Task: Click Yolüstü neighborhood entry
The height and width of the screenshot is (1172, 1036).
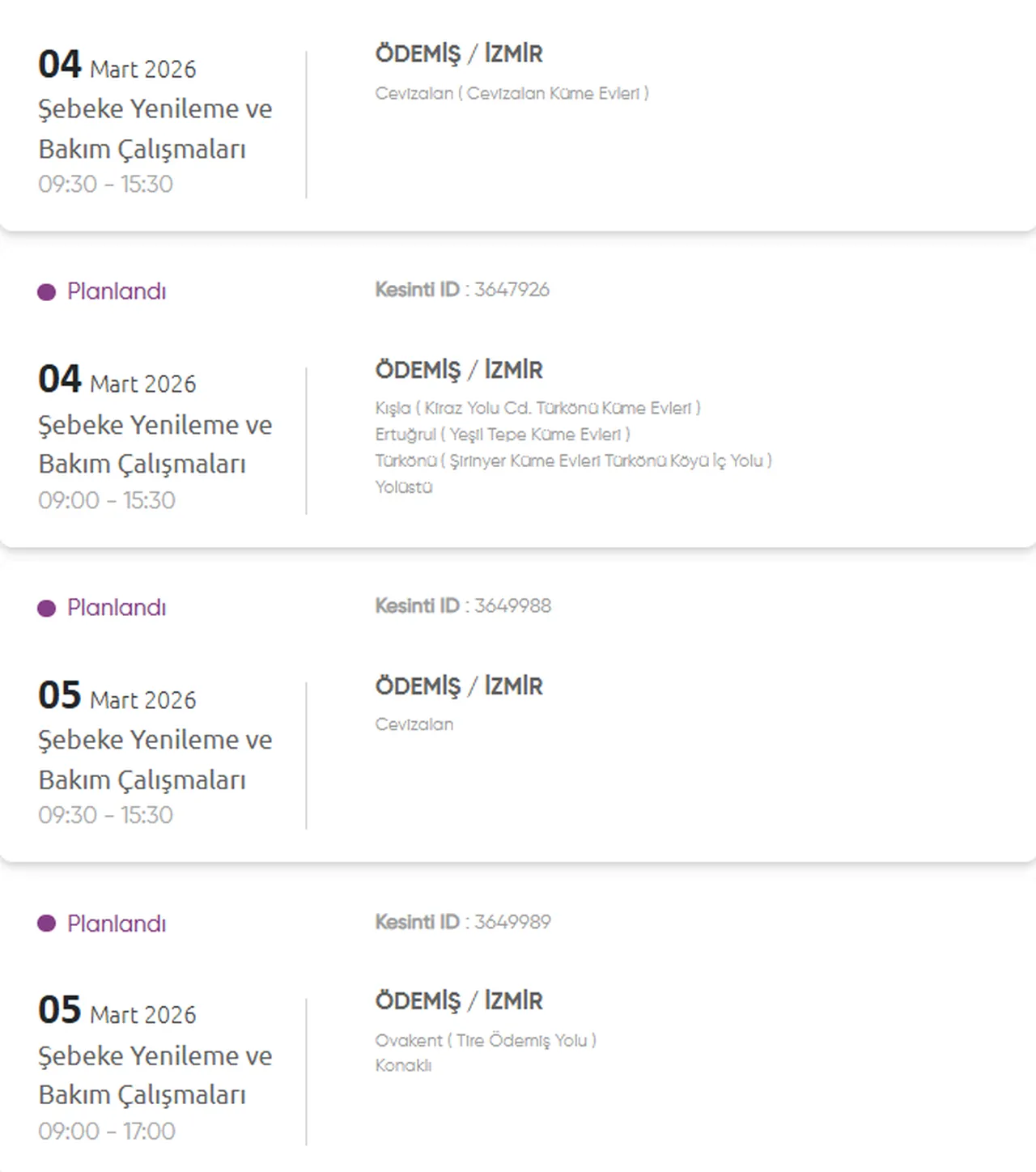Action: (403, 487)
